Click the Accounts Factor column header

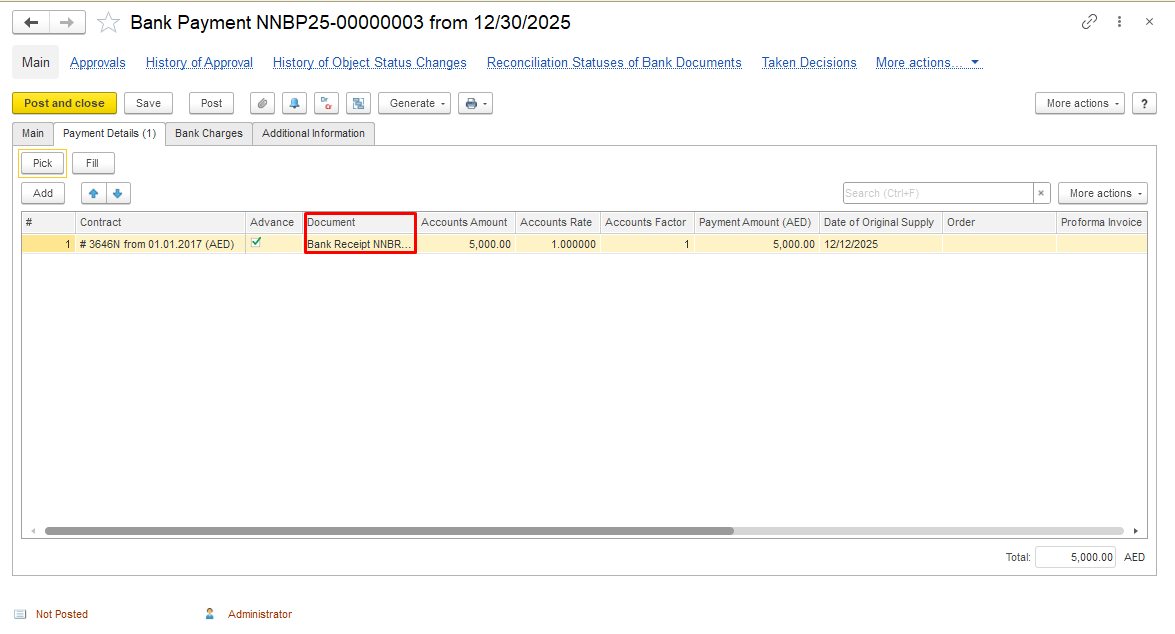coord(647,223)
